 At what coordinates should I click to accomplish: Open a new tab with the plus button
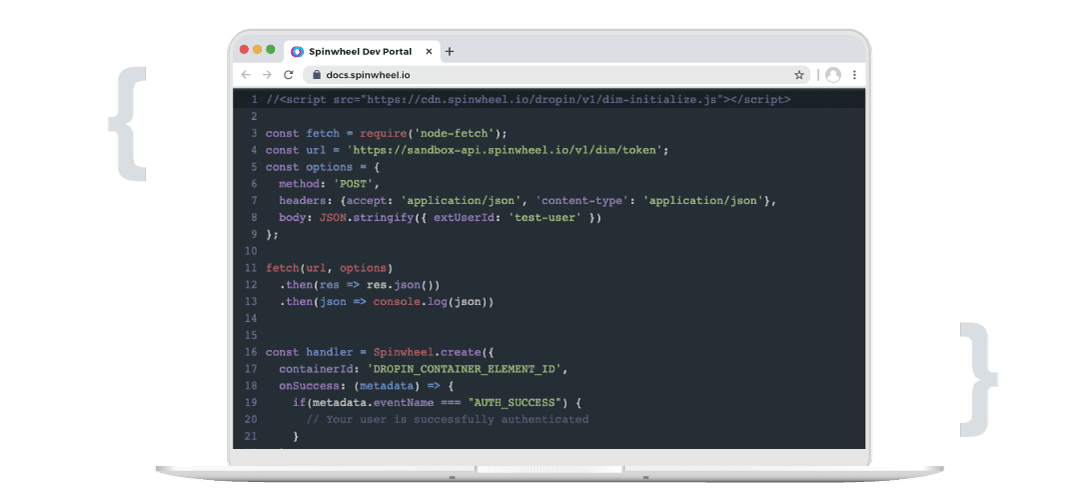pos(450,52)
